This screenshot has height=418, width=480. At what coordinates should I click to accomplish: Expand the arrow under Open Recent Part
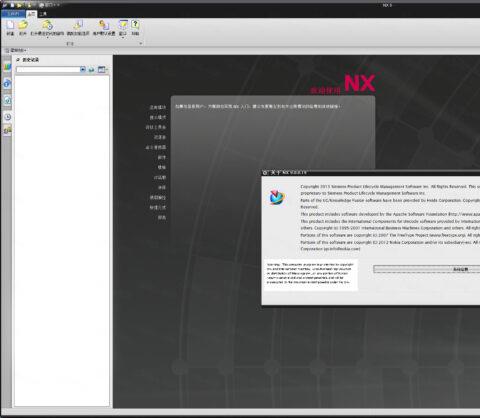[x=47, y=37]
